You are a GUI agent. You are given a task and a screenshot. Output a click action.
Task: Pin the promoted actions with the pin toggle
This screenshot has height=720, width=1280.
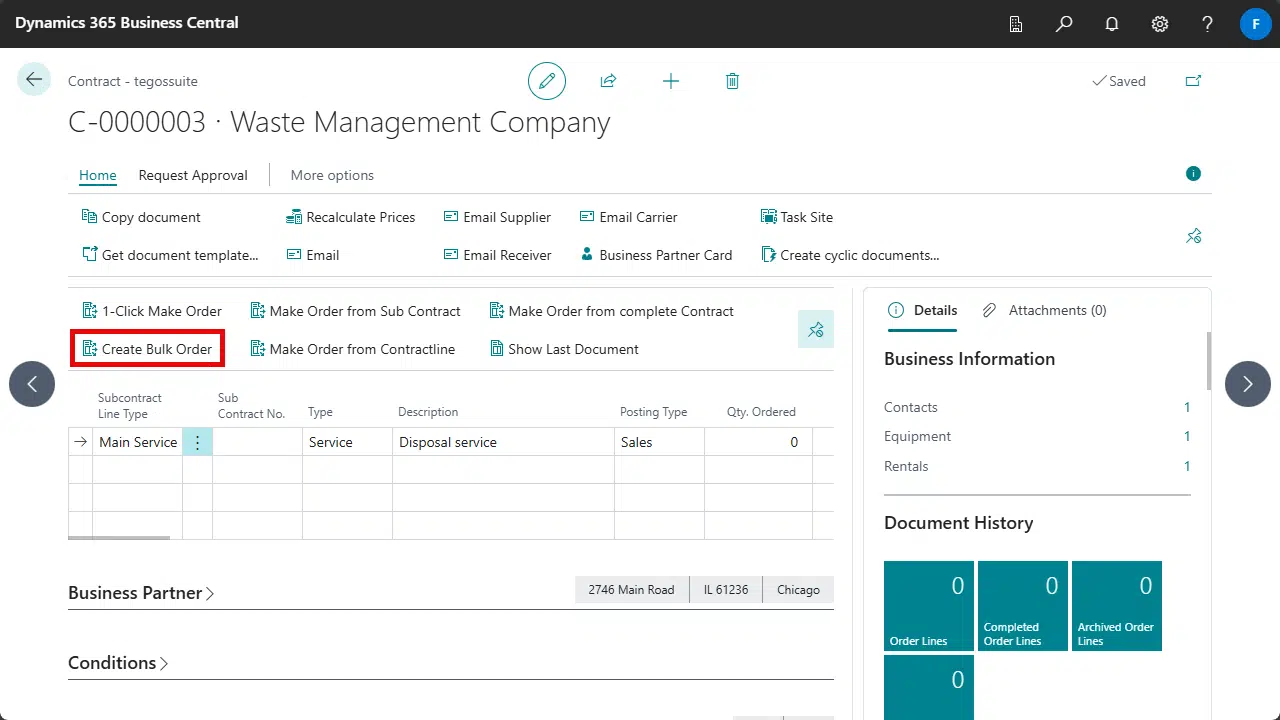pos(1193,236)
